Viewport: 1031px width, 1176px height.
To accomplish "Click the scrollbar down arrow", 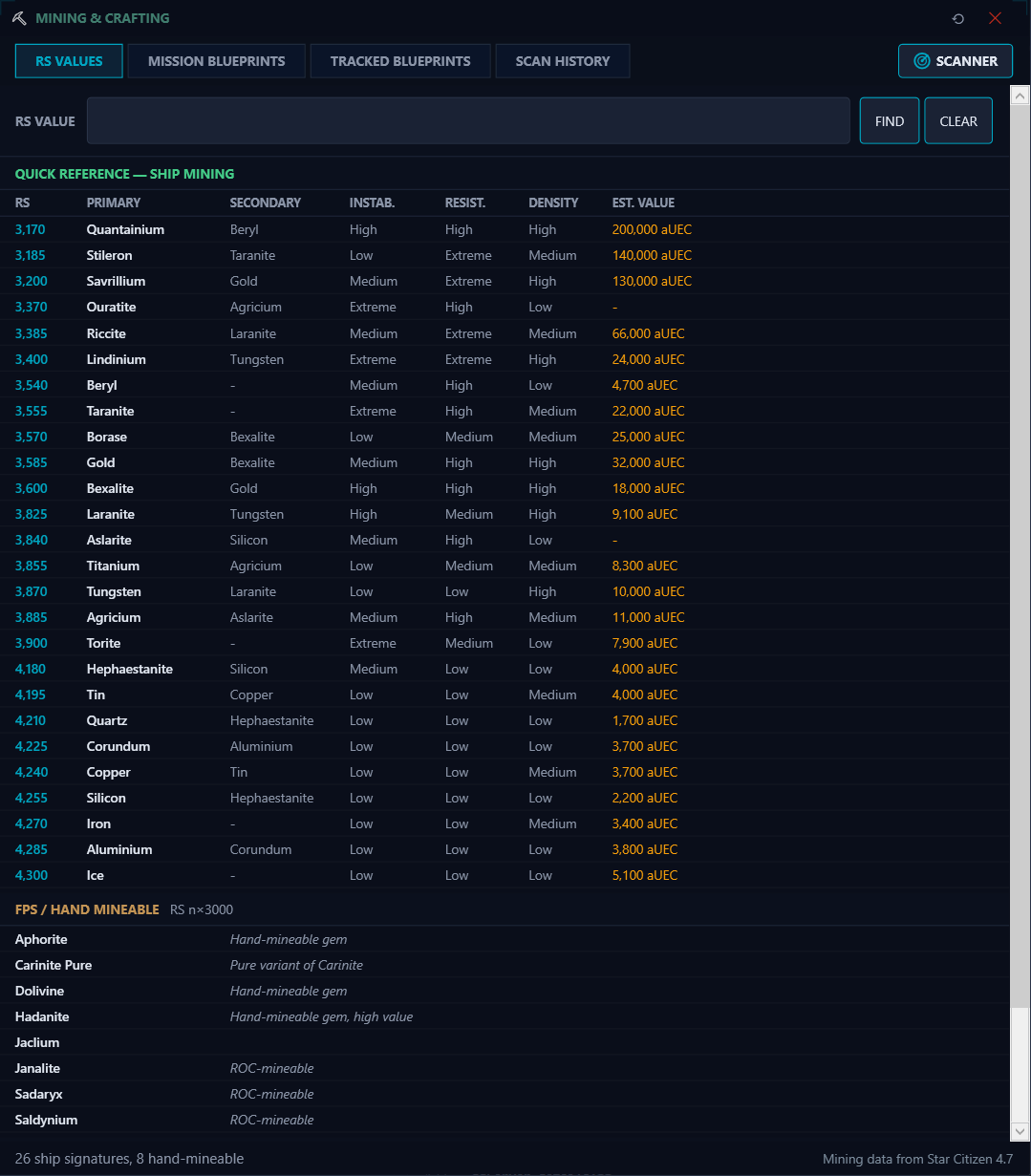I will (1020, 1131).
